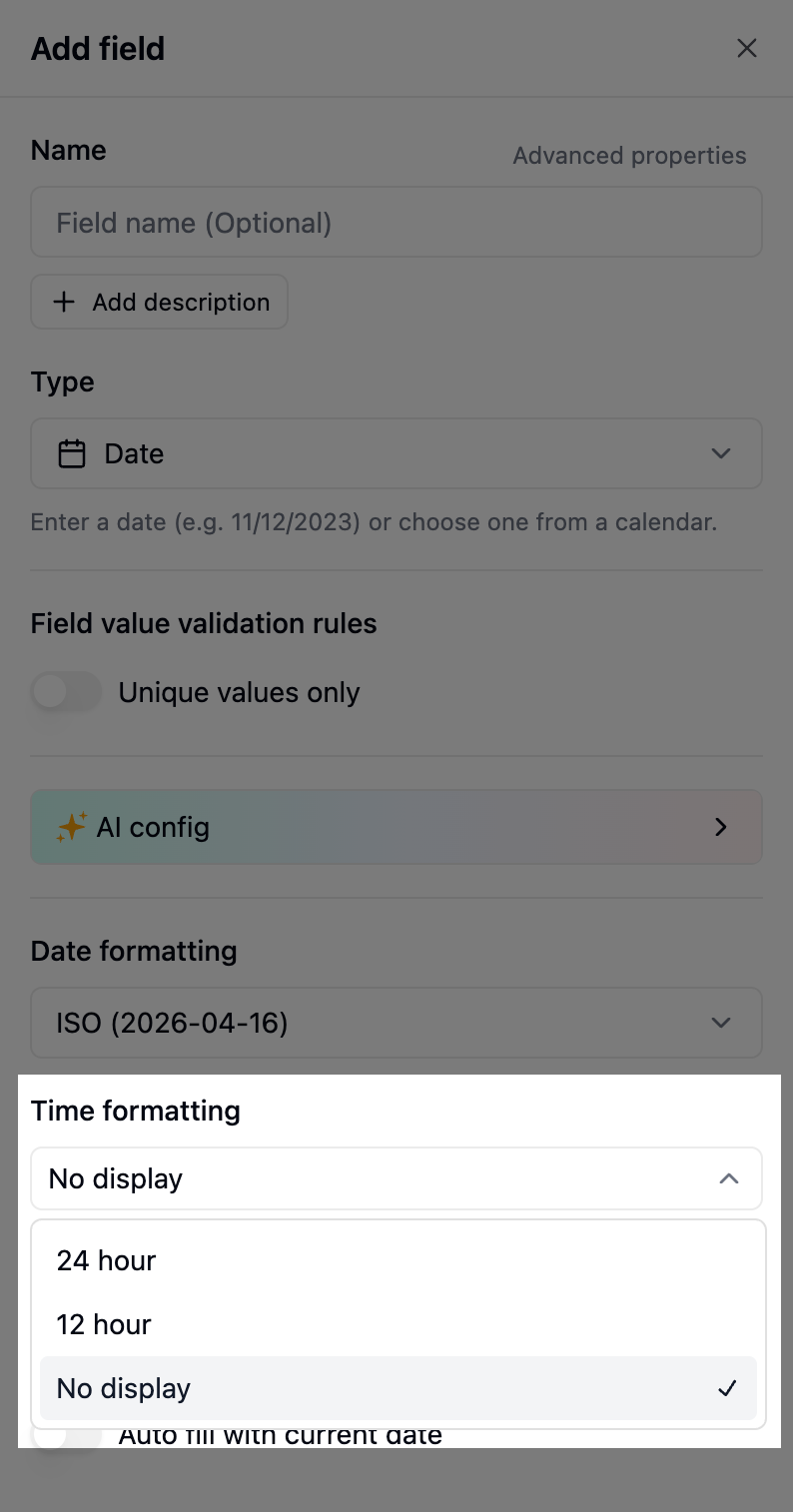This screenshot has height=1512, width=793.
Task: Click the calendar icon in Type field
Action: (x=72, y=454)
